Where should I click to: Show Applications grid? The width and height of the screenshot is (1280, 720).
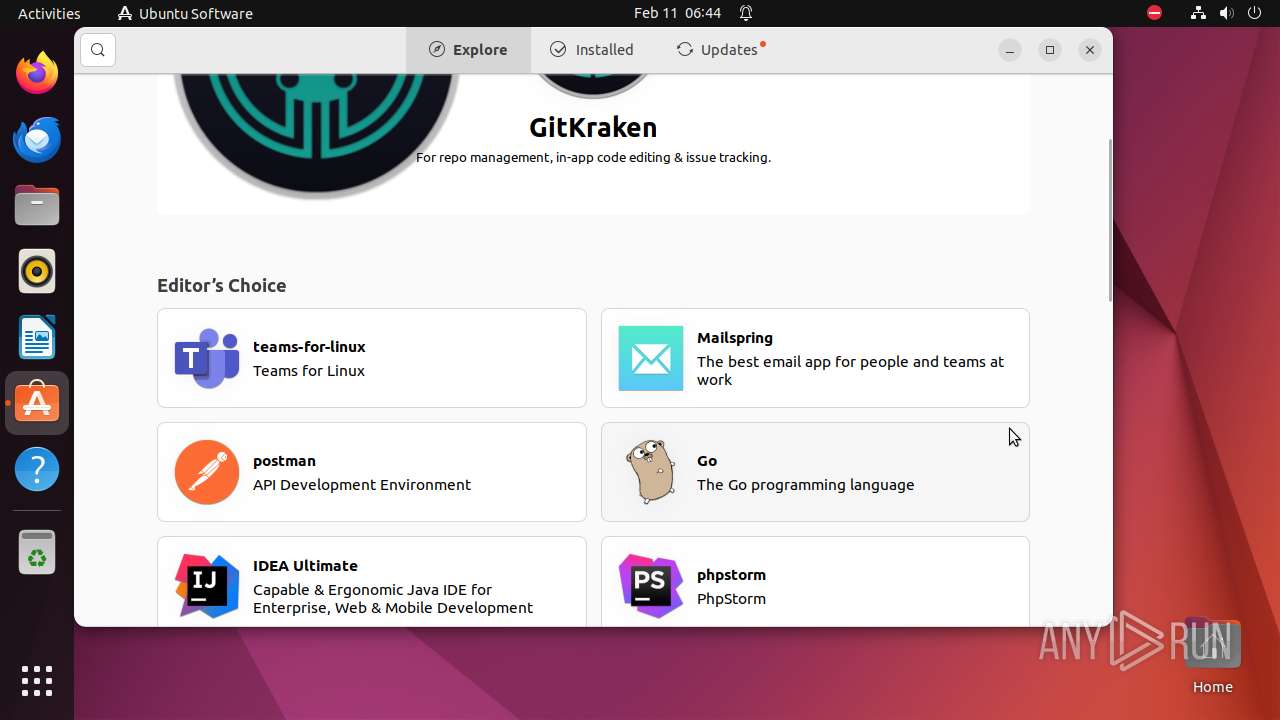(x=37, y=681)
